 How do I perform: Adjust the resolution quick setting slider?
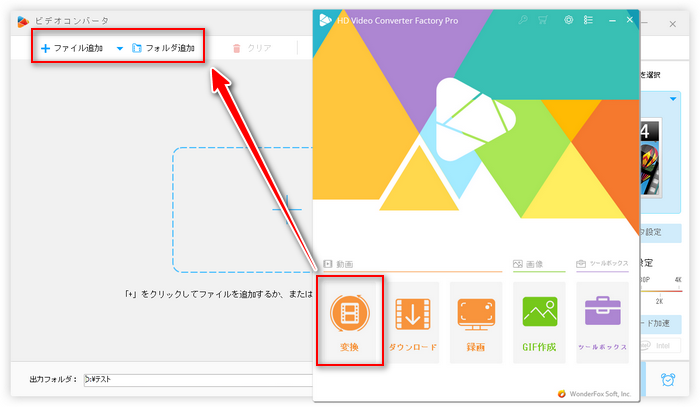[661, 291]
